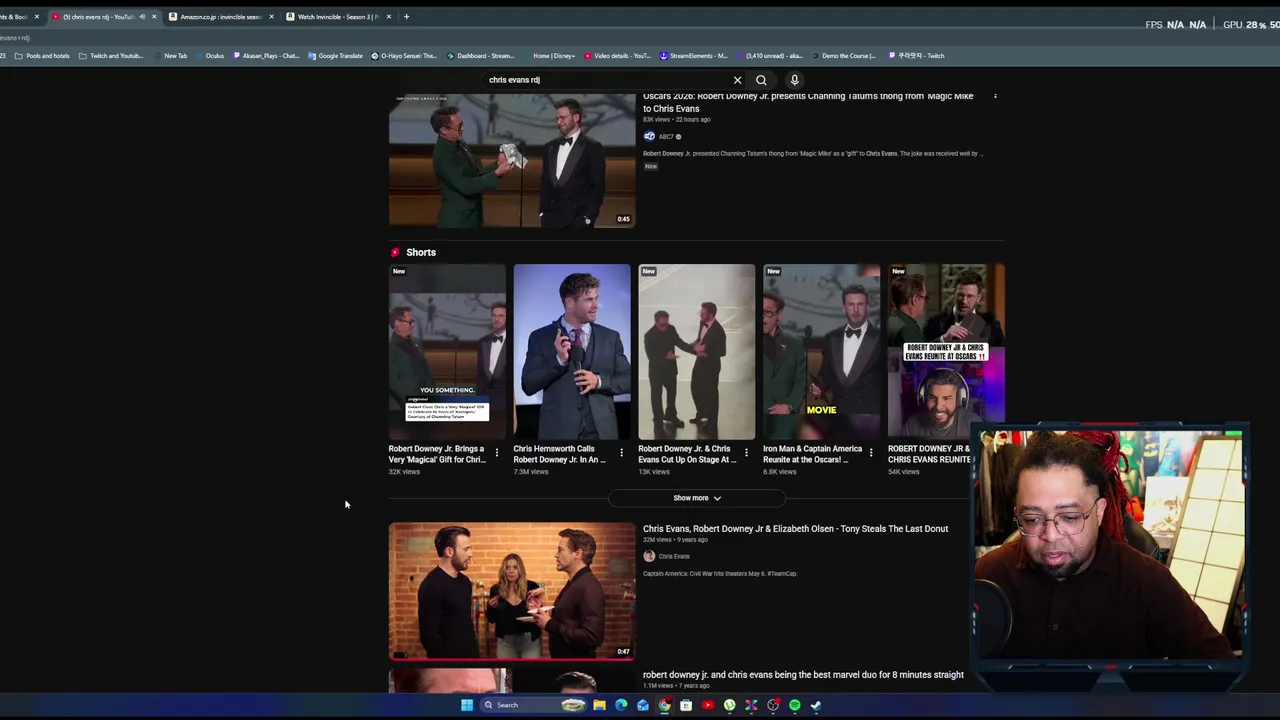Close the Watch Invincible Season 3 tab
Viewport: 1280px width, 720px height.
click(x=389, y=17)
